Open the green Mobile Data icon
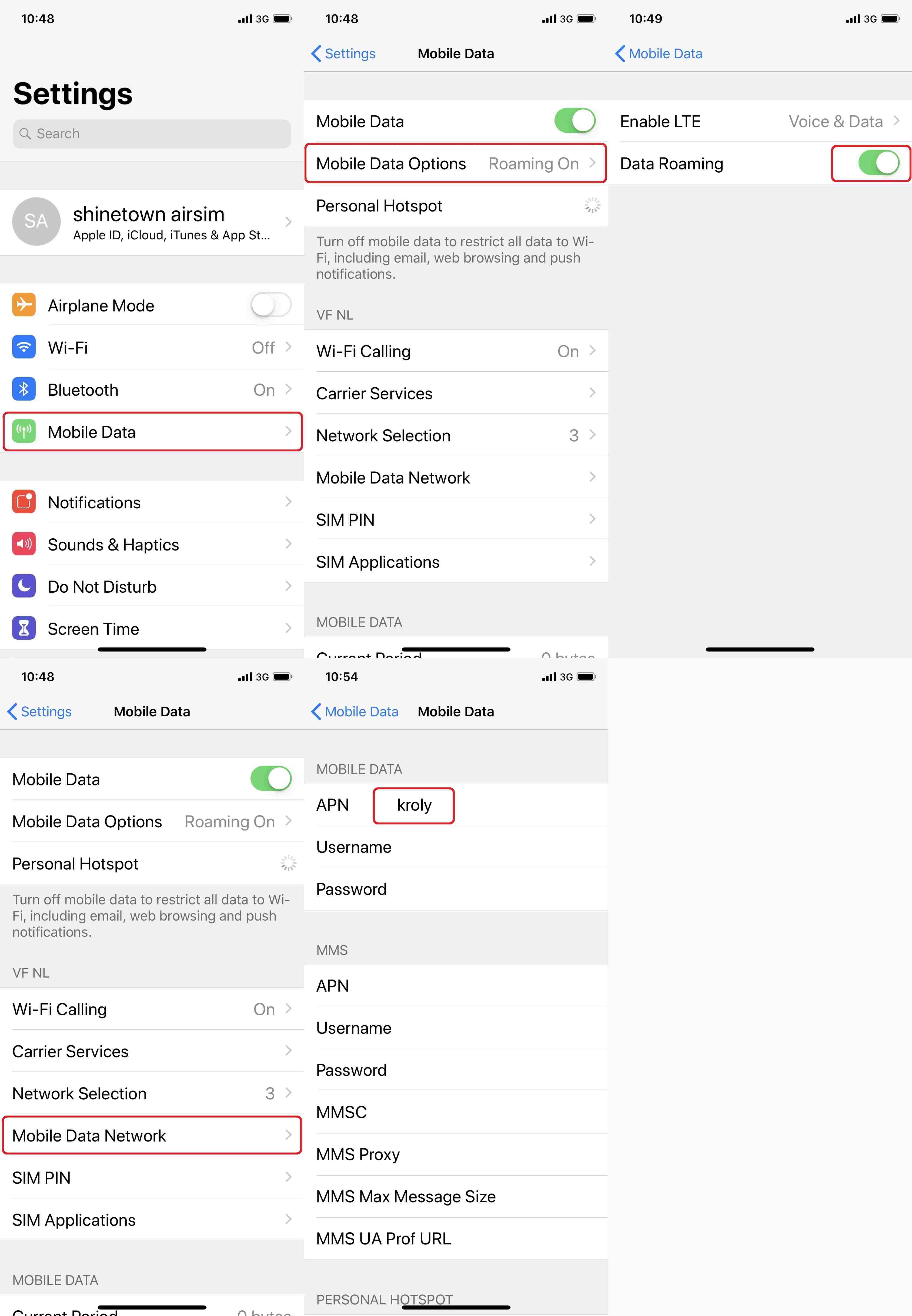The height and width of the screenshot is (1316, 912). pos(24,432)
